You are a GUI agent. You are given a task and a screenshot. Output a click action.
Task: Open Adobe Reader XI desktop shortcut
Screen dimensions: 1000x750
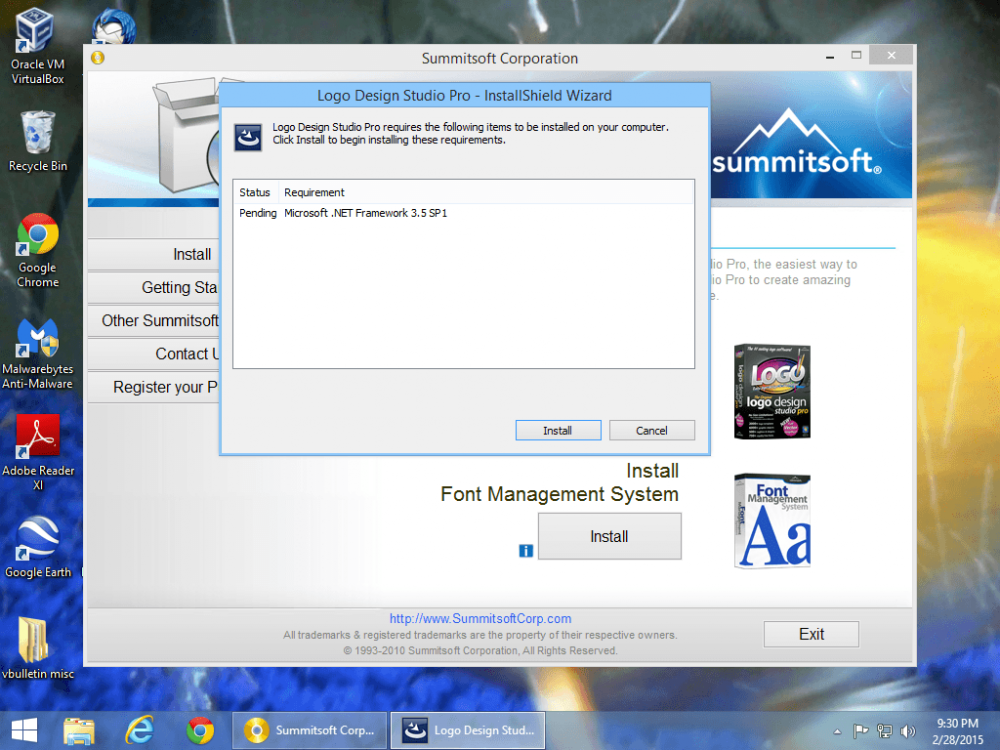[38, 452]
